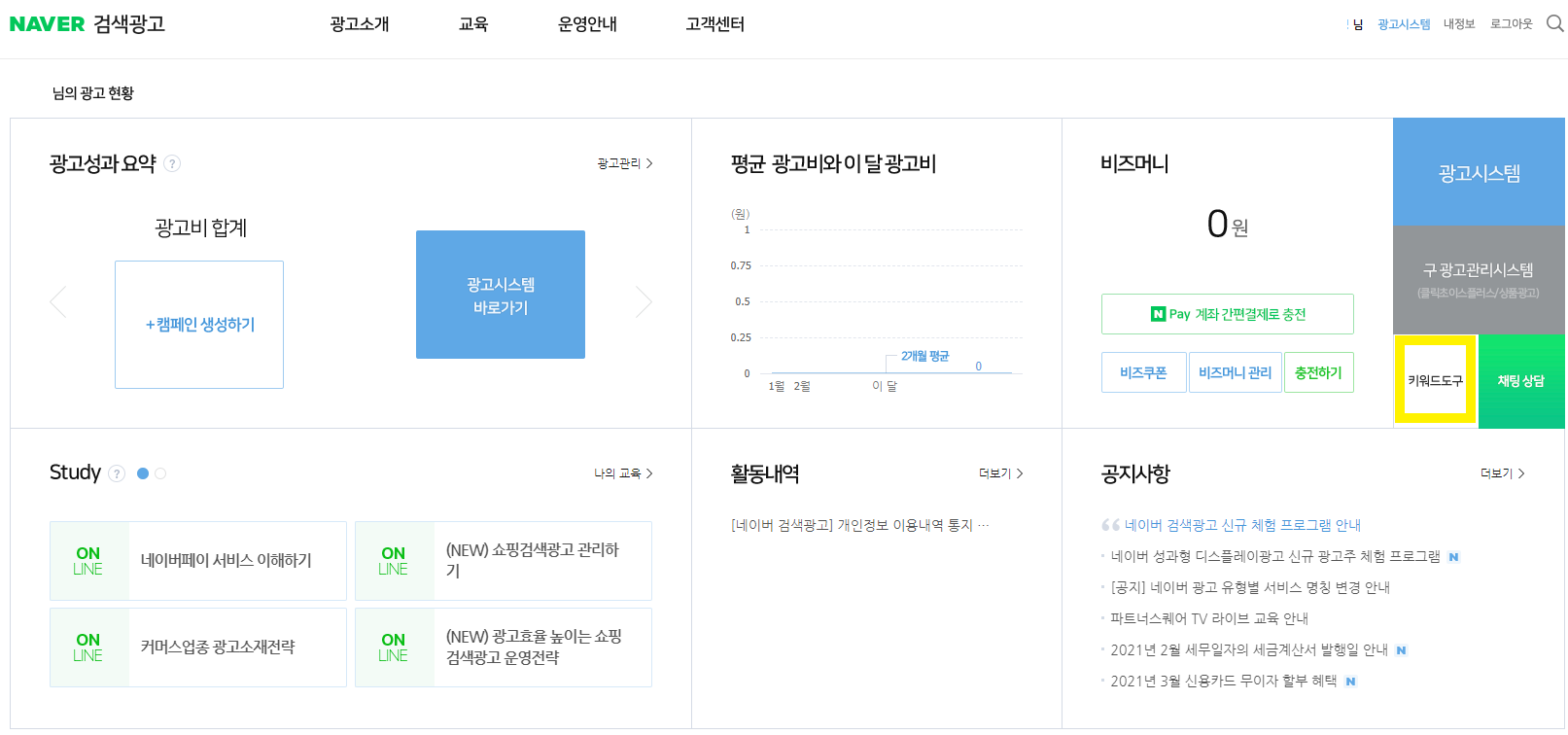Click the NAVER 검색광고 logo
Screen dimensions: 1568x735
(x=87, y=24)
